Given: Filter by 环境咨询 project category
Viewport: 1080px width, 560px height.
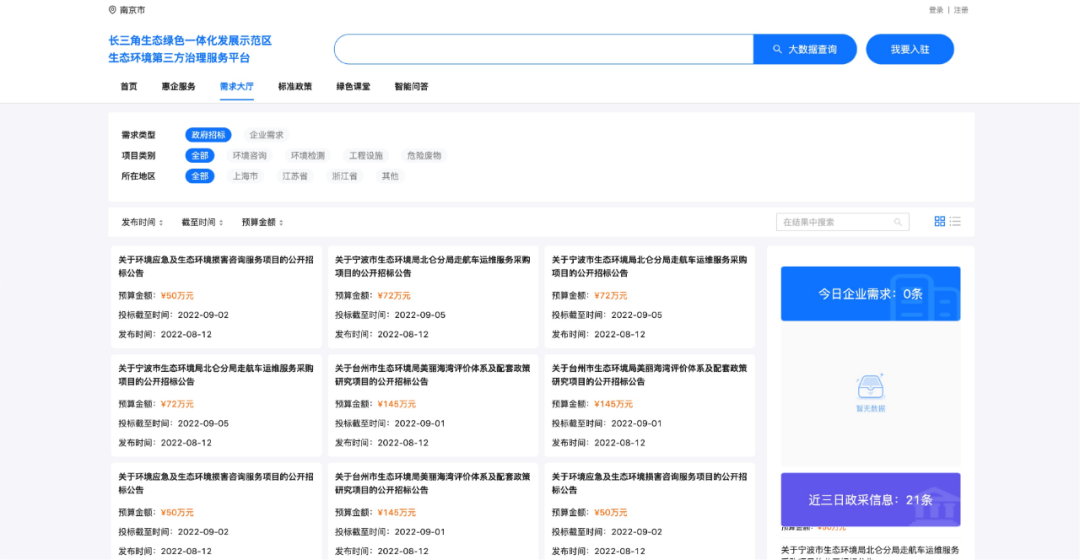Looking at the screenshot, I should point(249,156).
